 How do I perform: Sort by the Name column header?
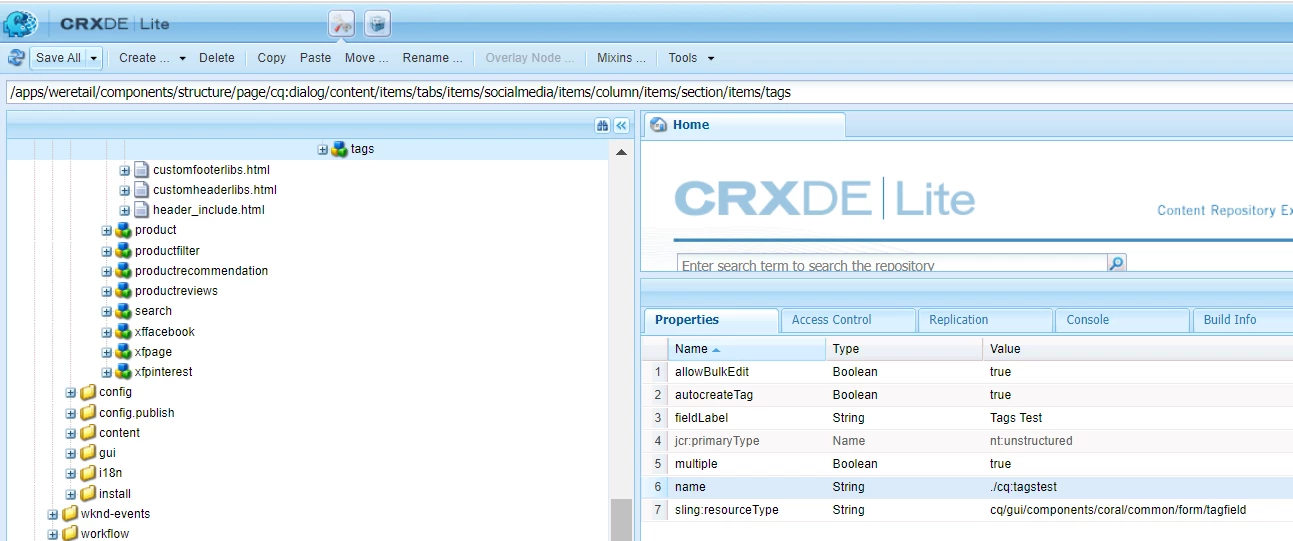pos(747,349)
